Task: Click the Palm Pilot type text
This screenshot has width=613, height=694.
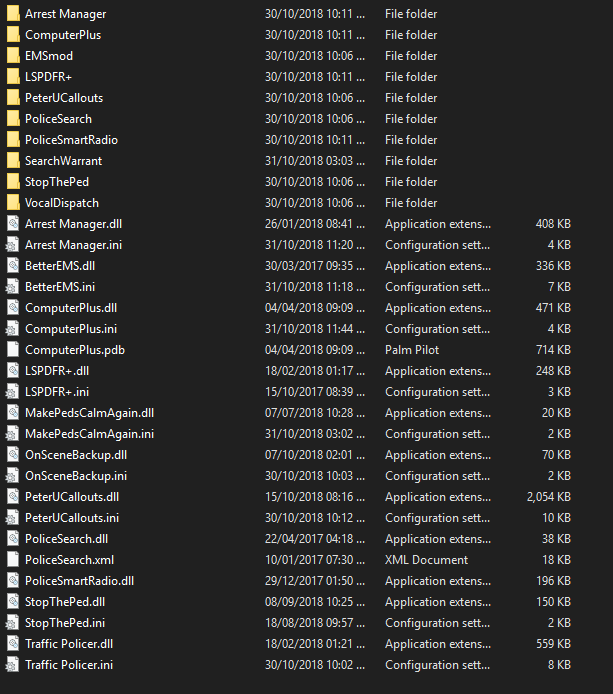Action: pyautogui.click(x=412, y=350)
